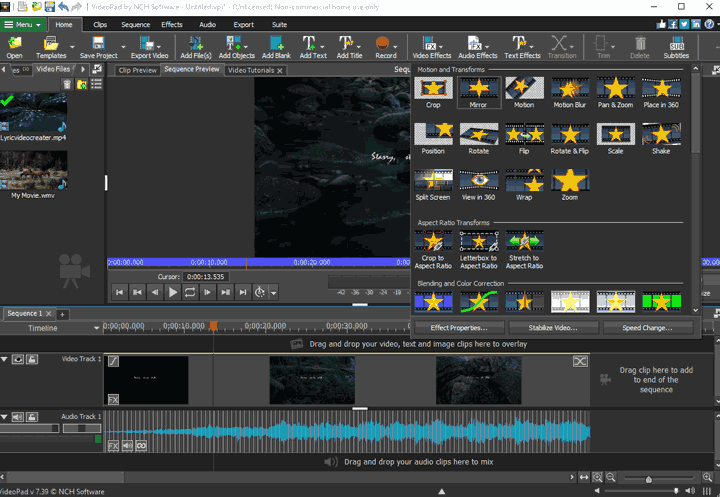This screenshot has height=497, width=720.
Task: Hide Video Track 1 with eye icon
Action: tap(19, 359)
